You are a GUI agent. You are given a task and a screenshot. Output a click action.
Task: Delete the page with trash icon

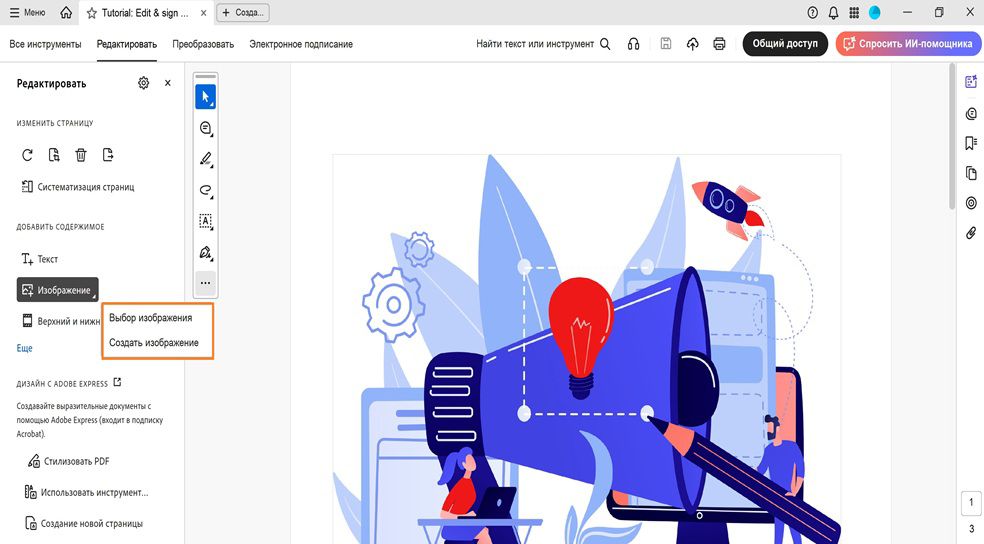click(x=81, y=155)
